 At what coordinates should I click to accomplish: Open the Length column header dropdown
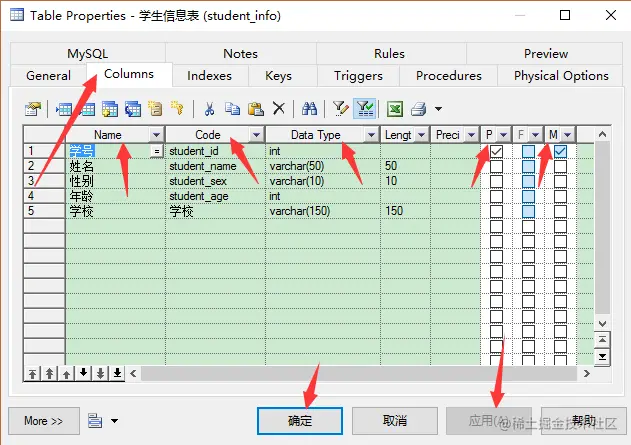click(x=421, y=135)
